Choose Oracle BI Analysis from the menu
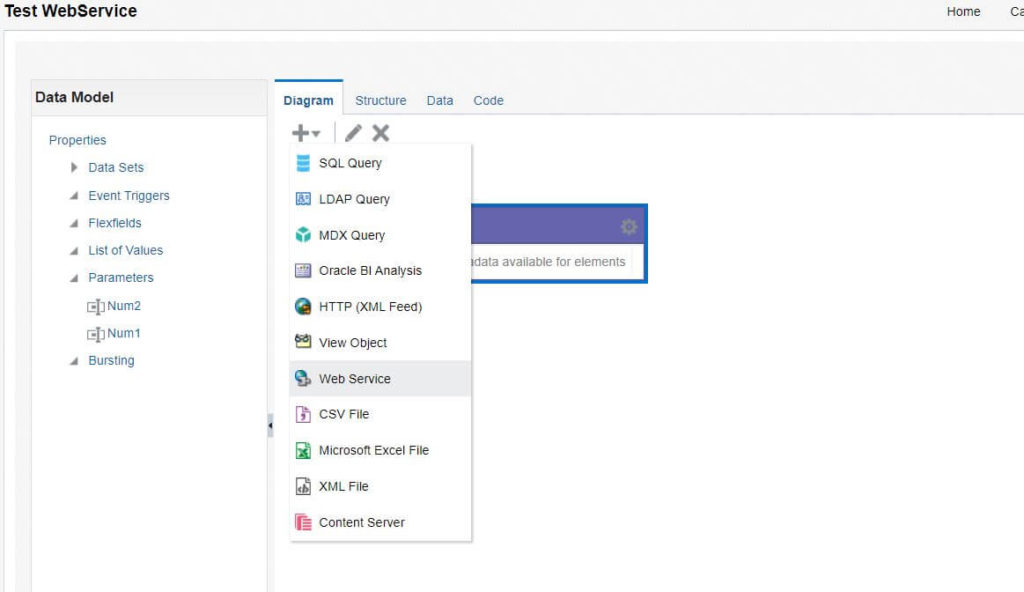1024x592 pixels. tap(380, 271)
